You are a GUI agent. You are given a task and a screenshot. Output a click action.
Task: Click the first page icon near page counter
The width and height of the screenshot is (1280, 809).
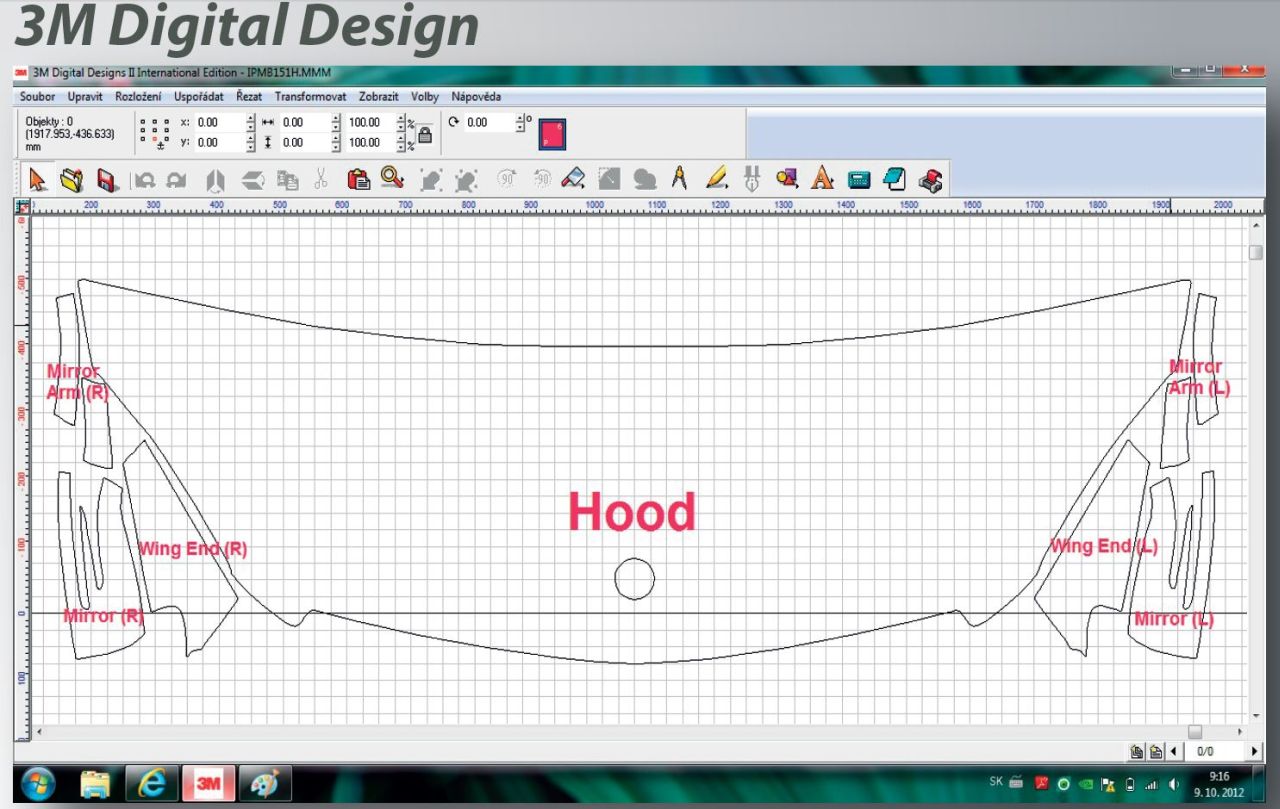(x=1136, y=751)
